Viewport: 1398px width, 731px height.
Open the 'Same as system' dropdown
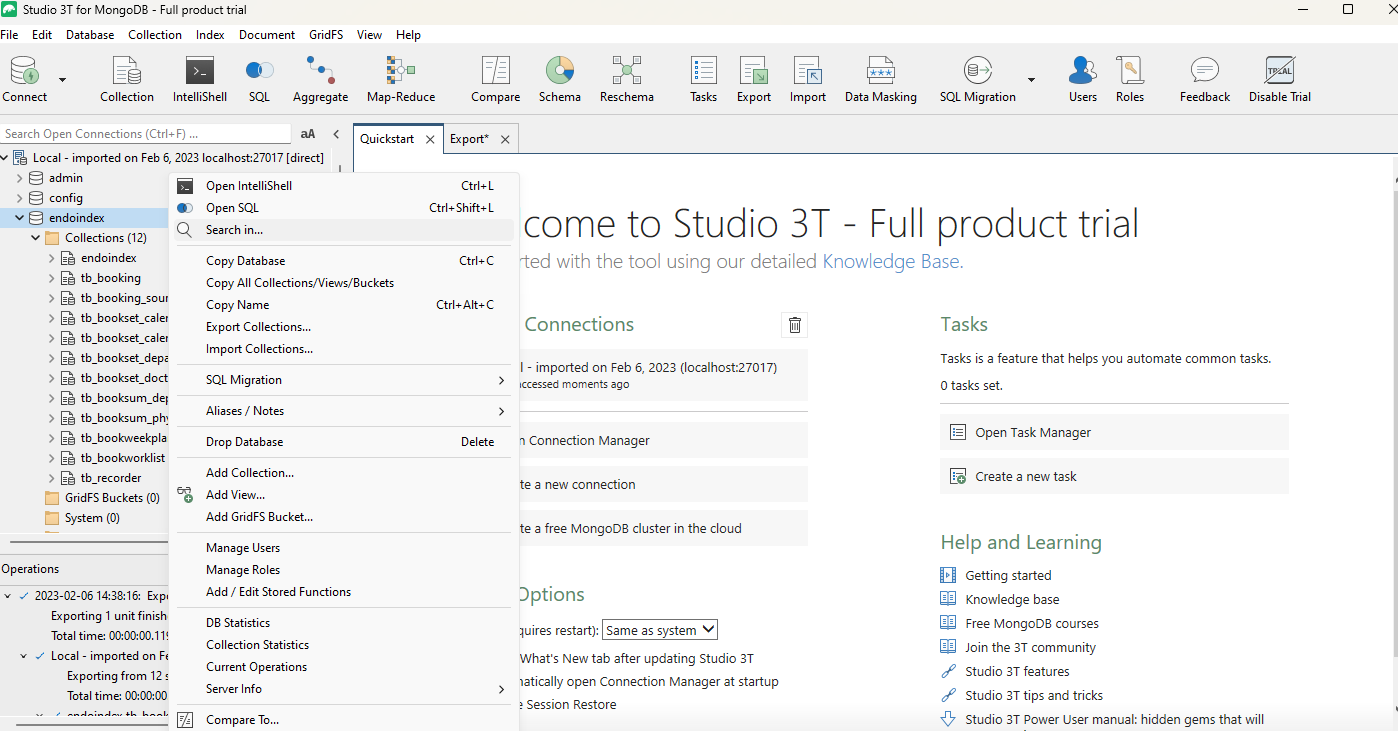(660, 630)
